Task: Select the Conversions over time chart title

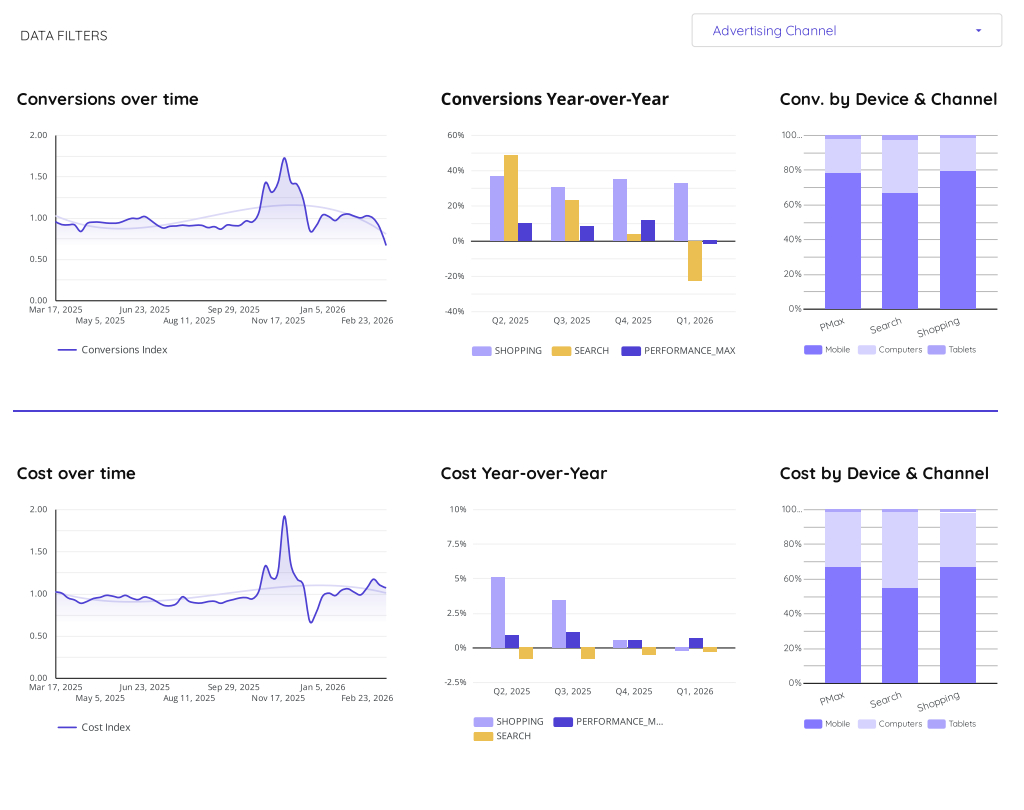Action: 108,99
